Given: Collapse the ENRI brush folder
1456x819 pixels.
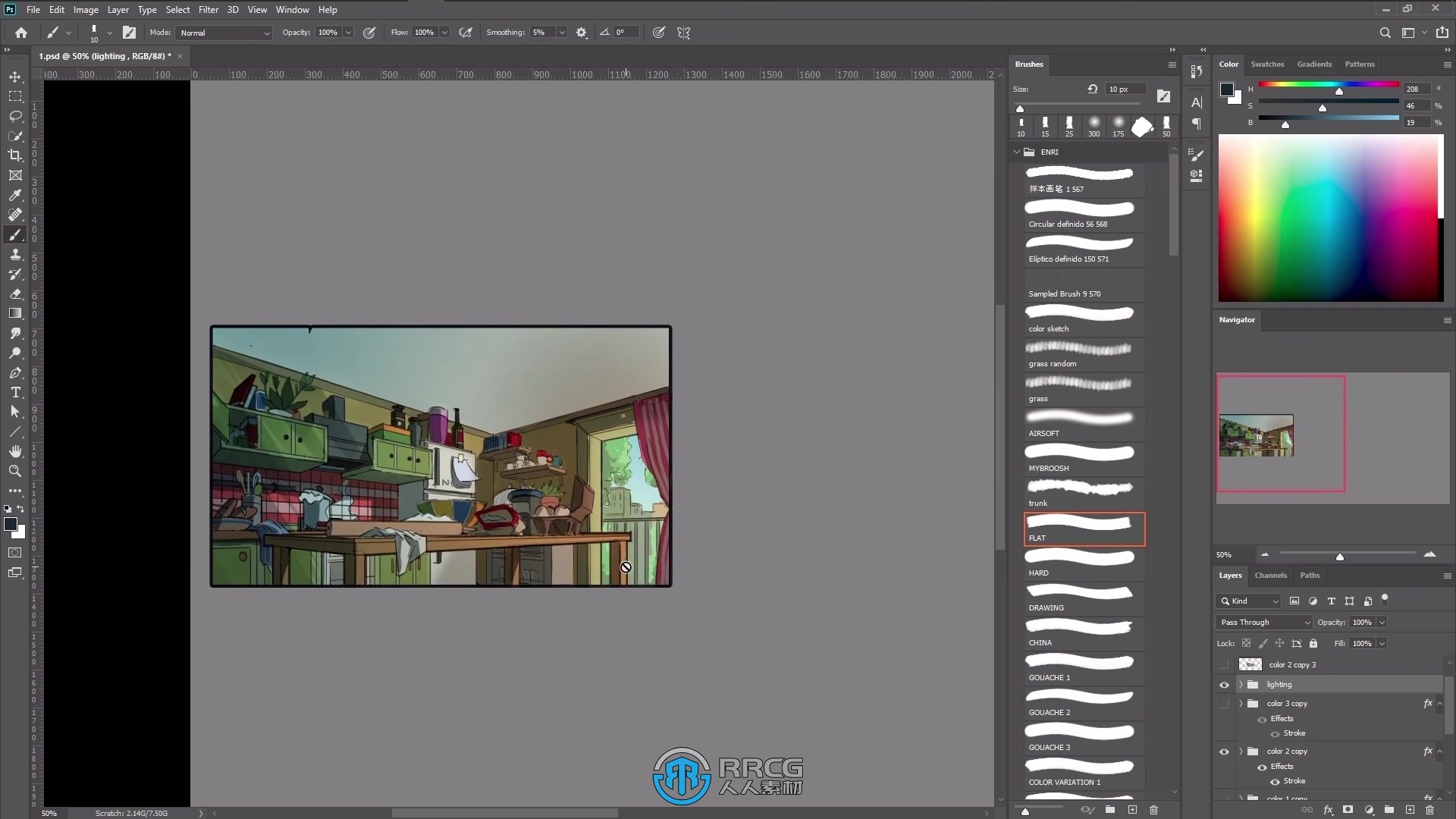Looking at the screenshot, I should tap(1017, 152).
